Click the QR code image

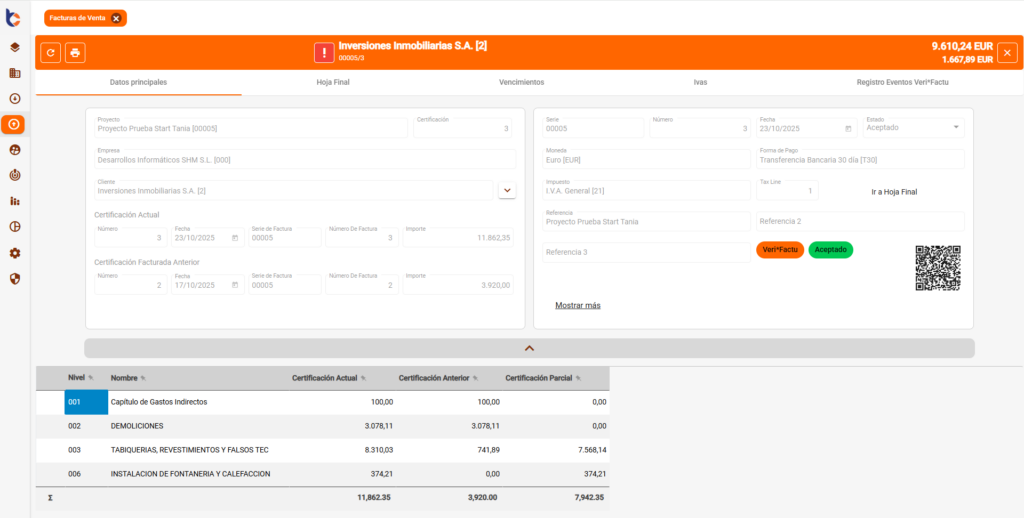coord(937,268)
